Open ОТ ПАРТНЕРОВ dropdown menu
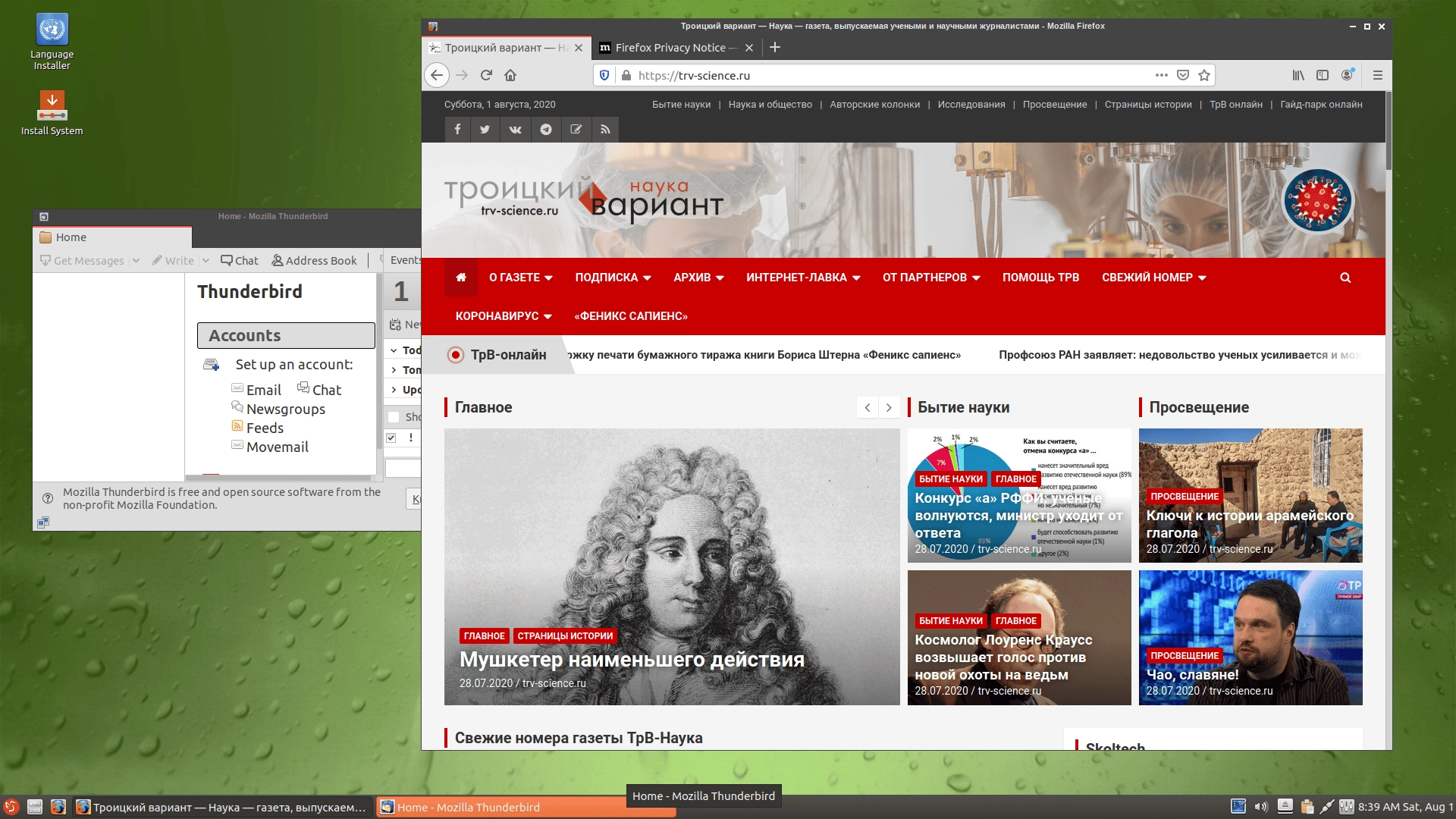The height and width of the screenshot is (819, 1456). coord(931,278)
